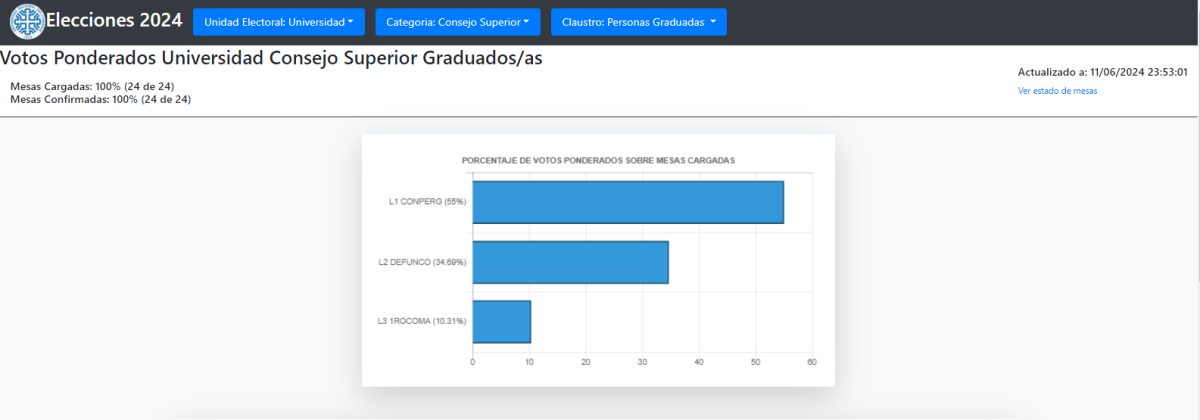Click the L3 1ROCOMA (10.31%) axis label

coord(422,321)
